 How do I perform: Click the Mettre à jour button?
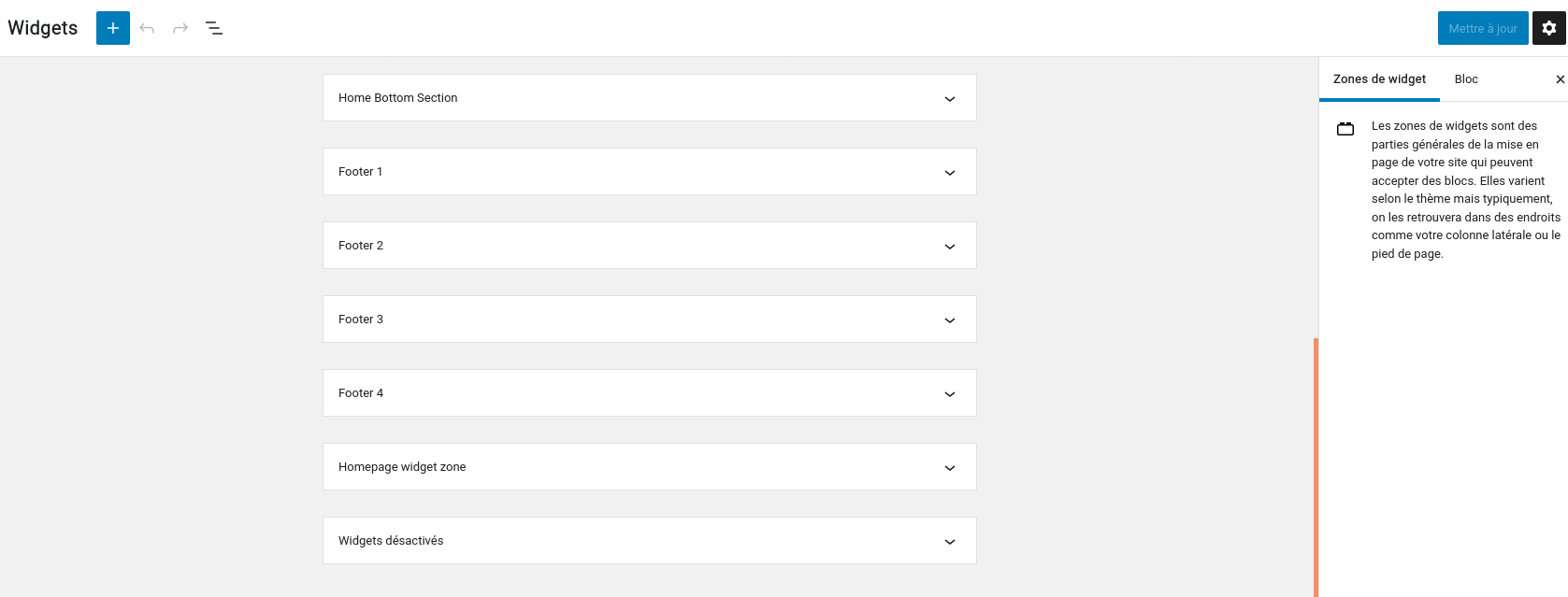tap(1483, 28)
